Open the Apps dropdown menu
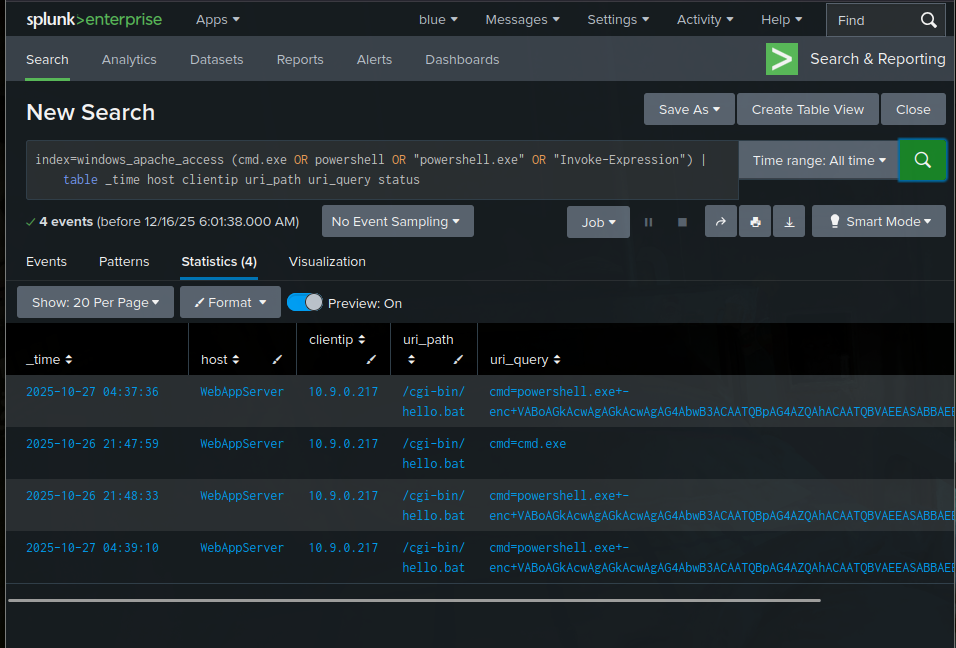This screenshot has height=648, width=956. coord(218,20)
